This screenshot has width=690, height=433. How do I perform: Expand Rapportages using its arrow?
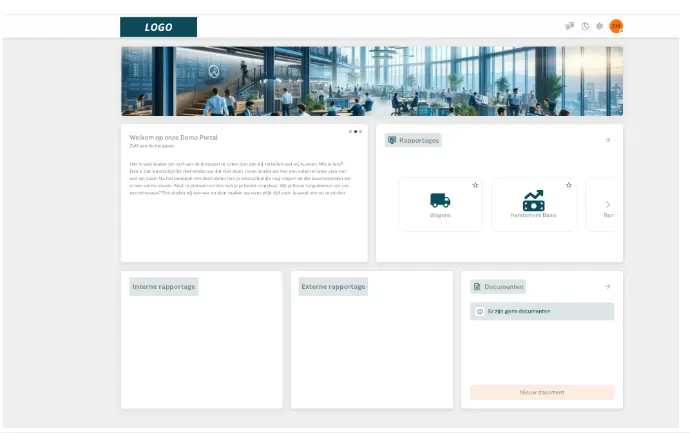coord(607,140)
